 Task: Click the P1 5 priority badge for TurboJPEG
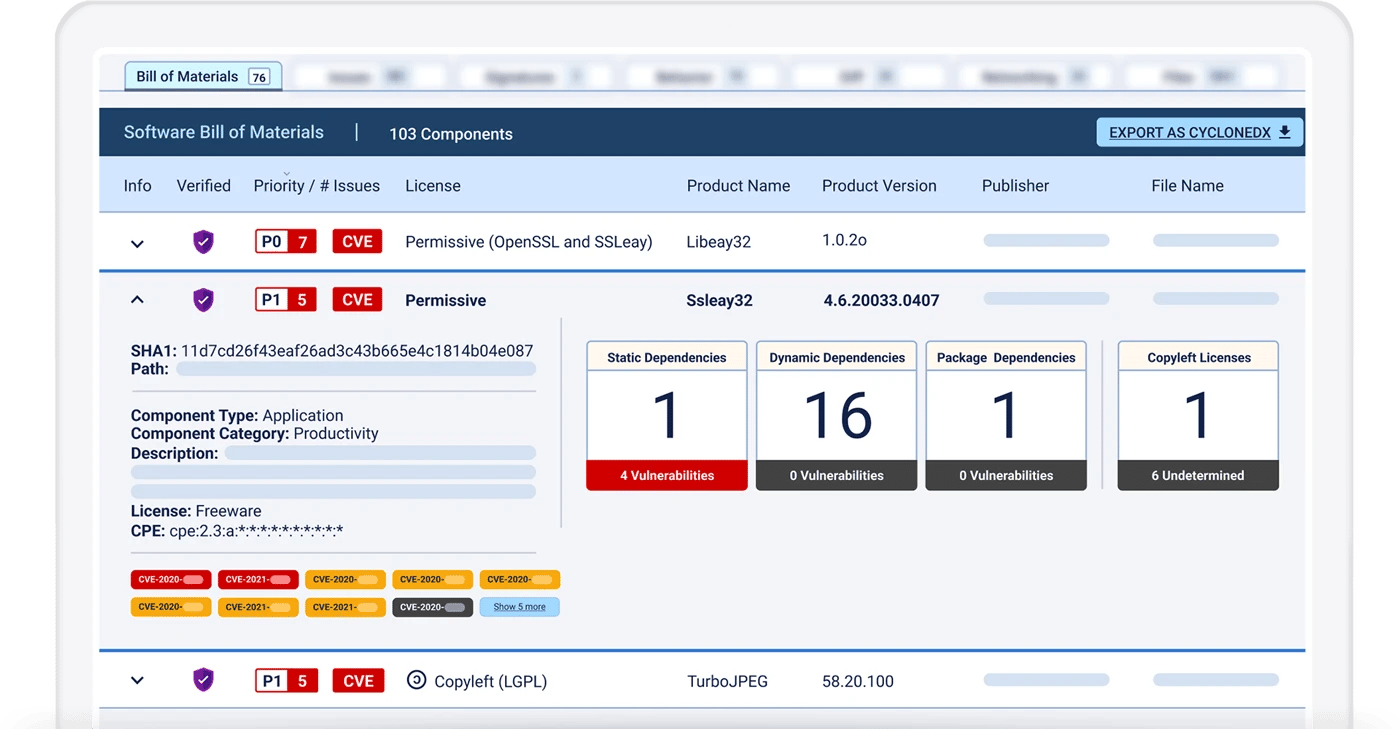click(x=286, y=681)
